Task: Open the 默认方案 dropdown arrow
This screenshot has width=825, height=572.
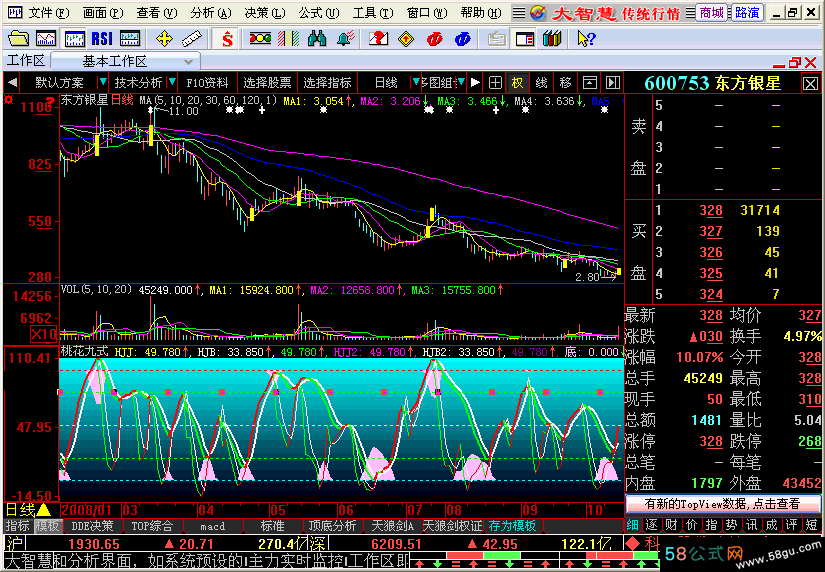Action: click(103, 82)
